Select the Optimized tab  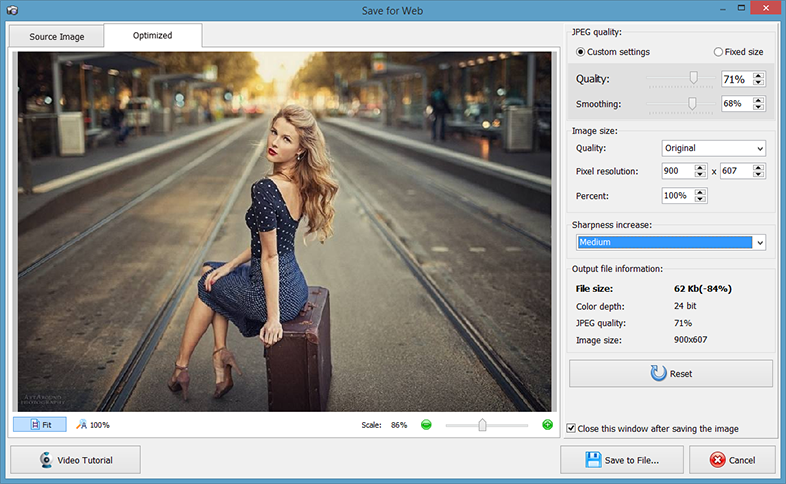152,36
